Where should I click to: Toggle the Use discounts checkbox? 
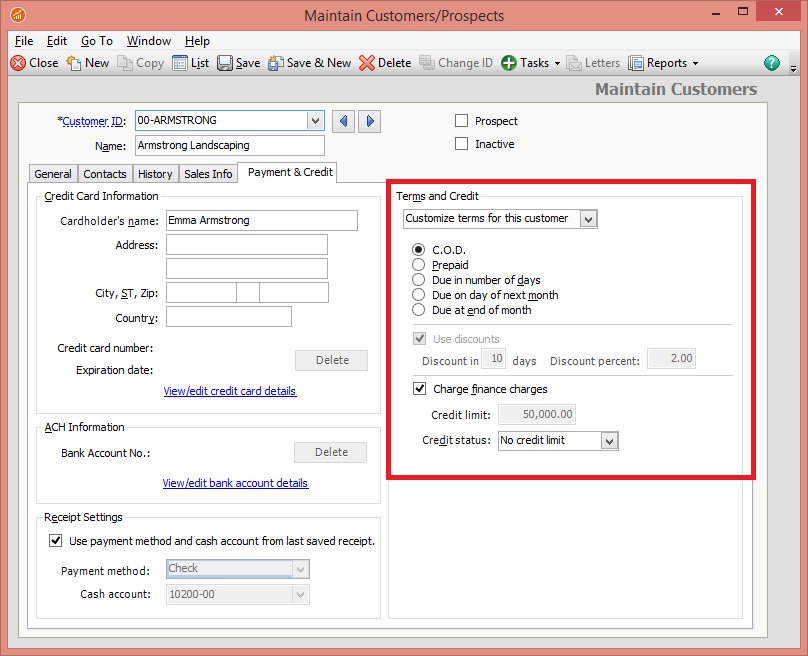(419, 339)
